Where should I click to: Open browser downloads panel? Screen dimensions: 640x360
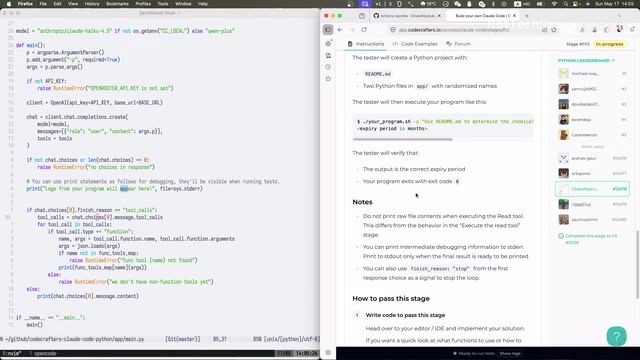pyautogui.click(x=582, y=30)
